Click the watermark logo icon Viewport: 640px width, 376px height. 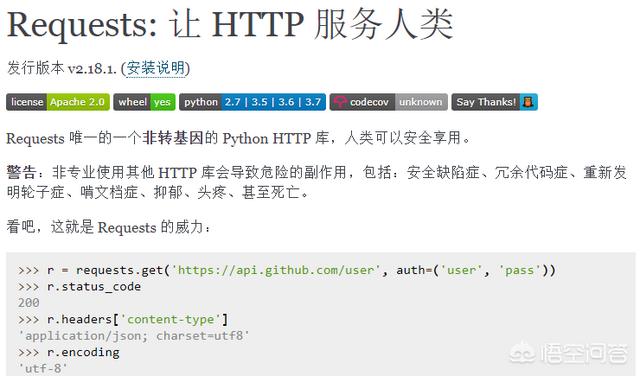(522, 354)
